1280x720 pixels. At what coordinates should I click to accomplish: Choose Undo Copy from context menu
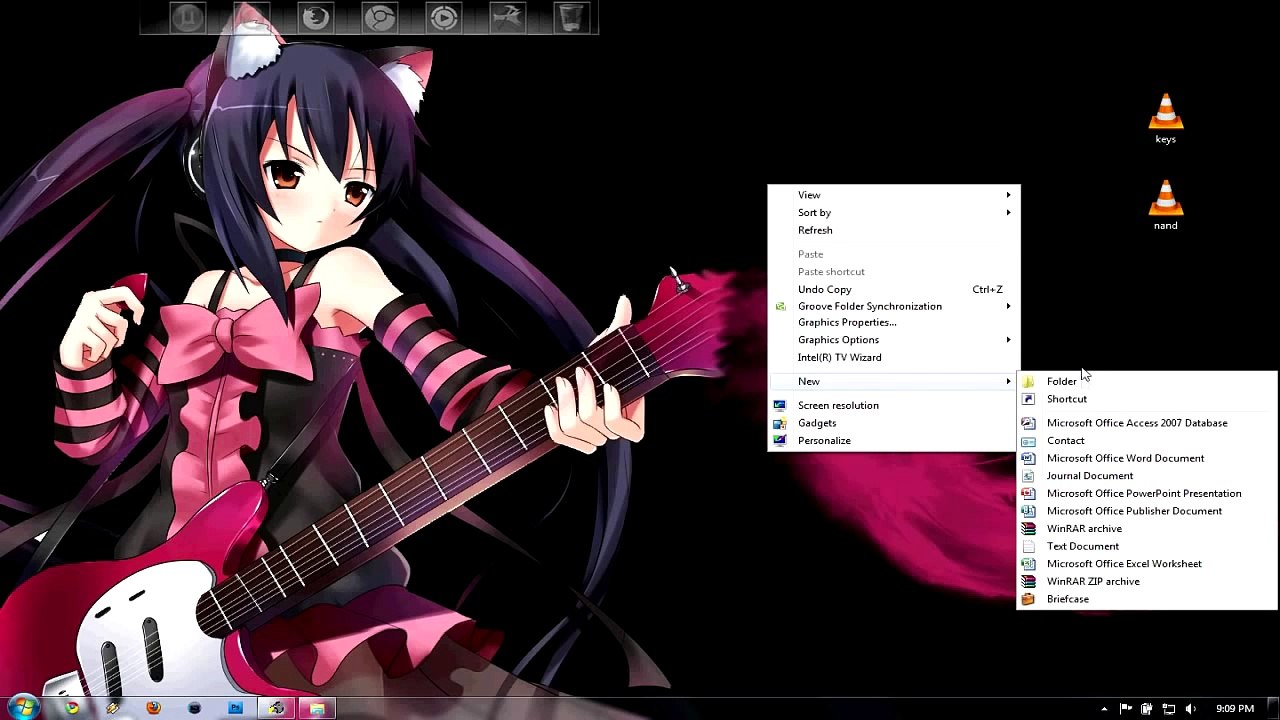pyautogui.click(x=894, y=289)
